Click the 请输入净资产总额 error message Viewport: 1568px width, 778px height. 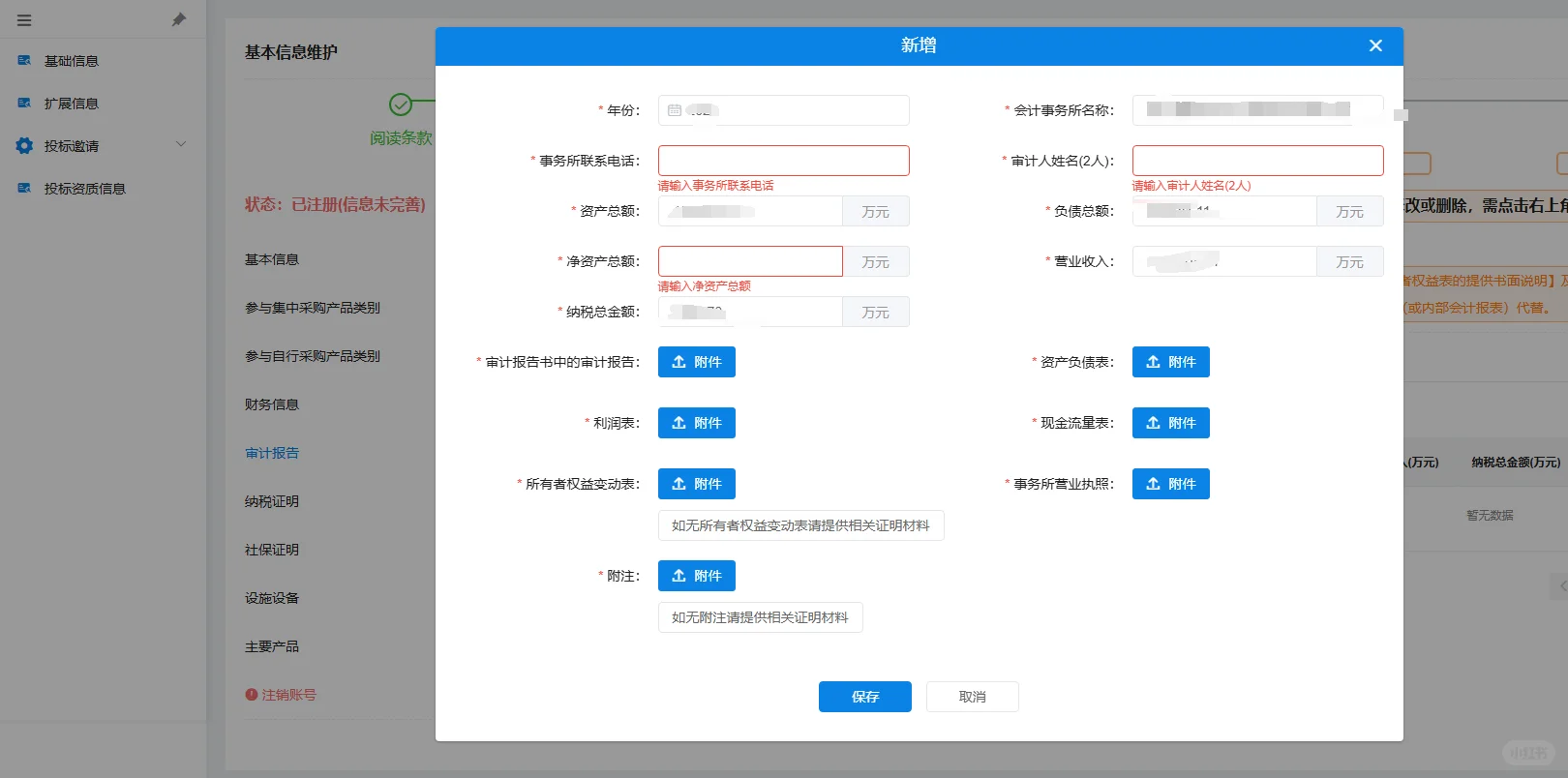coord(705,286)
